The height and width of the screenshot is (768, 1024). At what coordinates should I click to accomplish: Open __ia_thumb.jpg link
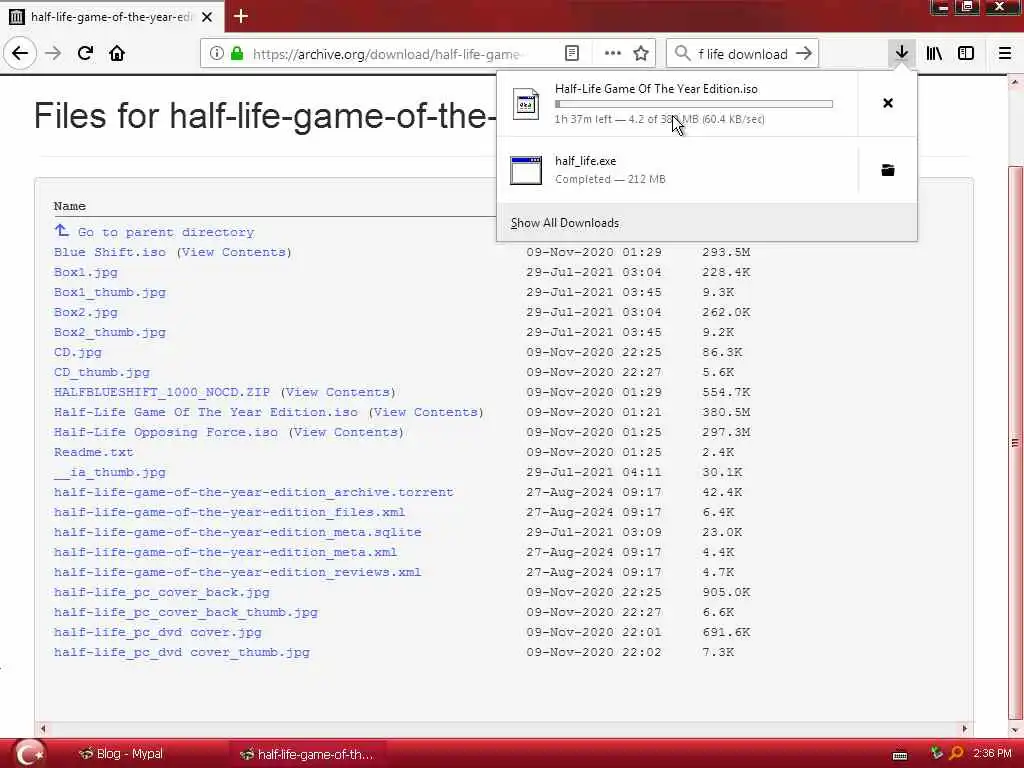tap(110, 472)
